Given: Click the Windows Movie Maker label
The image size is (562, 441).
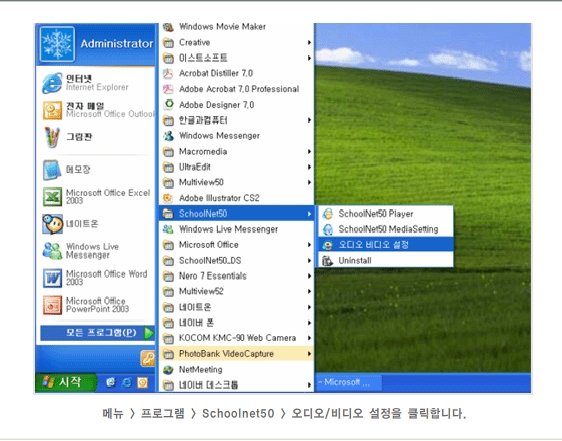Looking at the screenshot, I should click(x=222, y=27).
